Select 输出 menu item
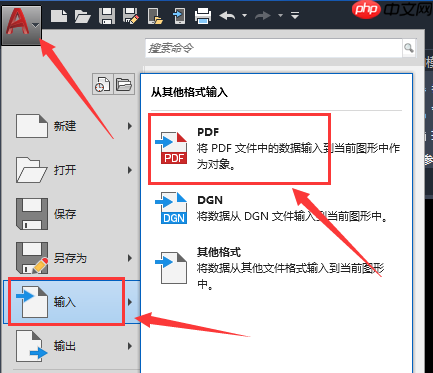This screenshot has height=373, width=433. click(x=71, y=346)
